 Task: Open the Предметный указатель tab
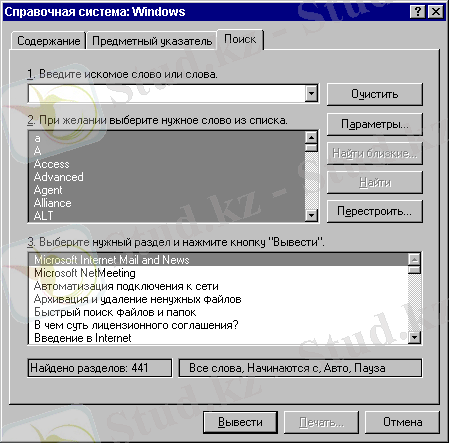(152, 41)
